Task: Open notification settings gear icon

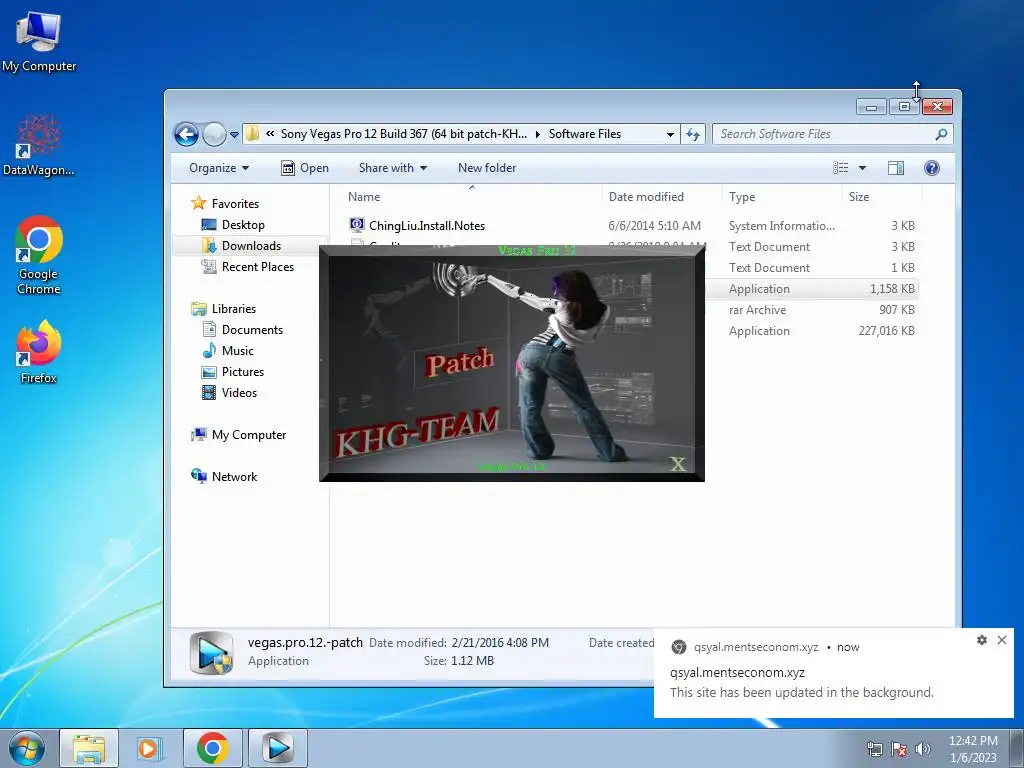Action: (982, 640)
